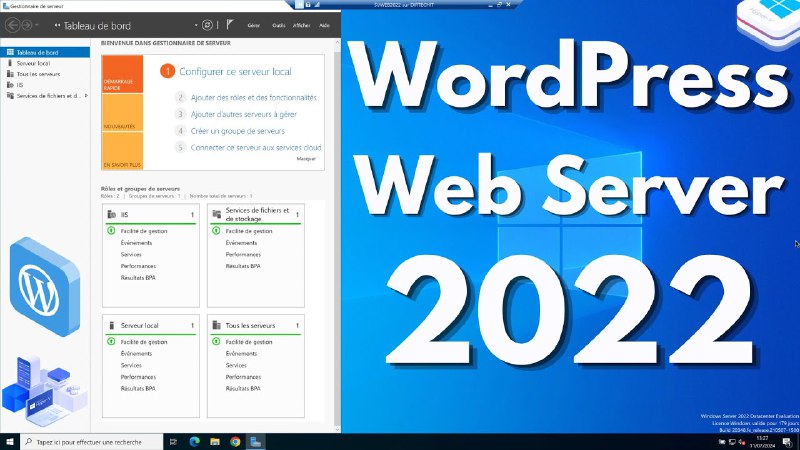800x450 pixels.
Task: Click the IIS tile header icon
Action: 112,214
